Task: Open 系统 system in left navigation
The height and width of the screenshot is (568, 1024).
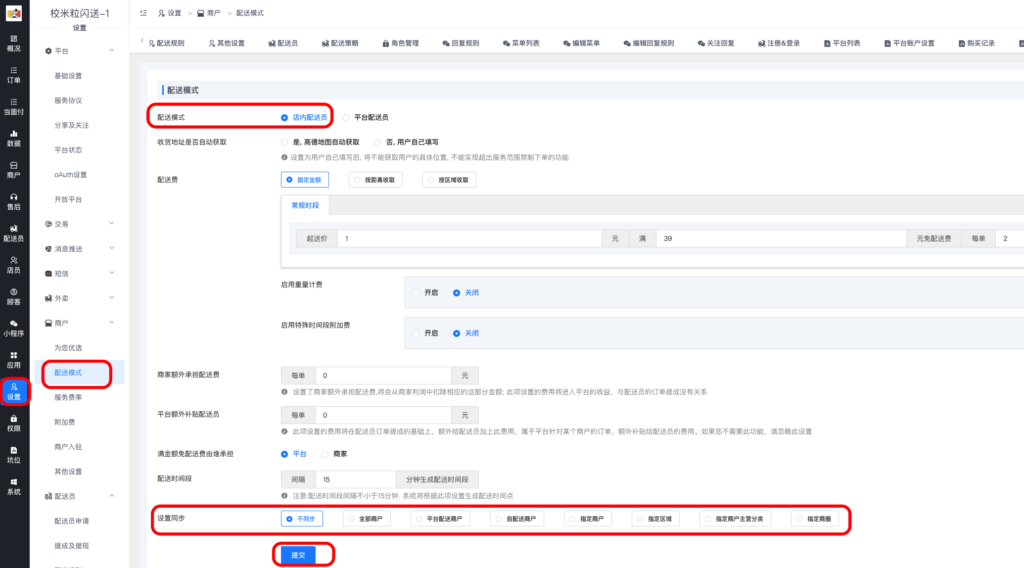Action: click(14, 487)
